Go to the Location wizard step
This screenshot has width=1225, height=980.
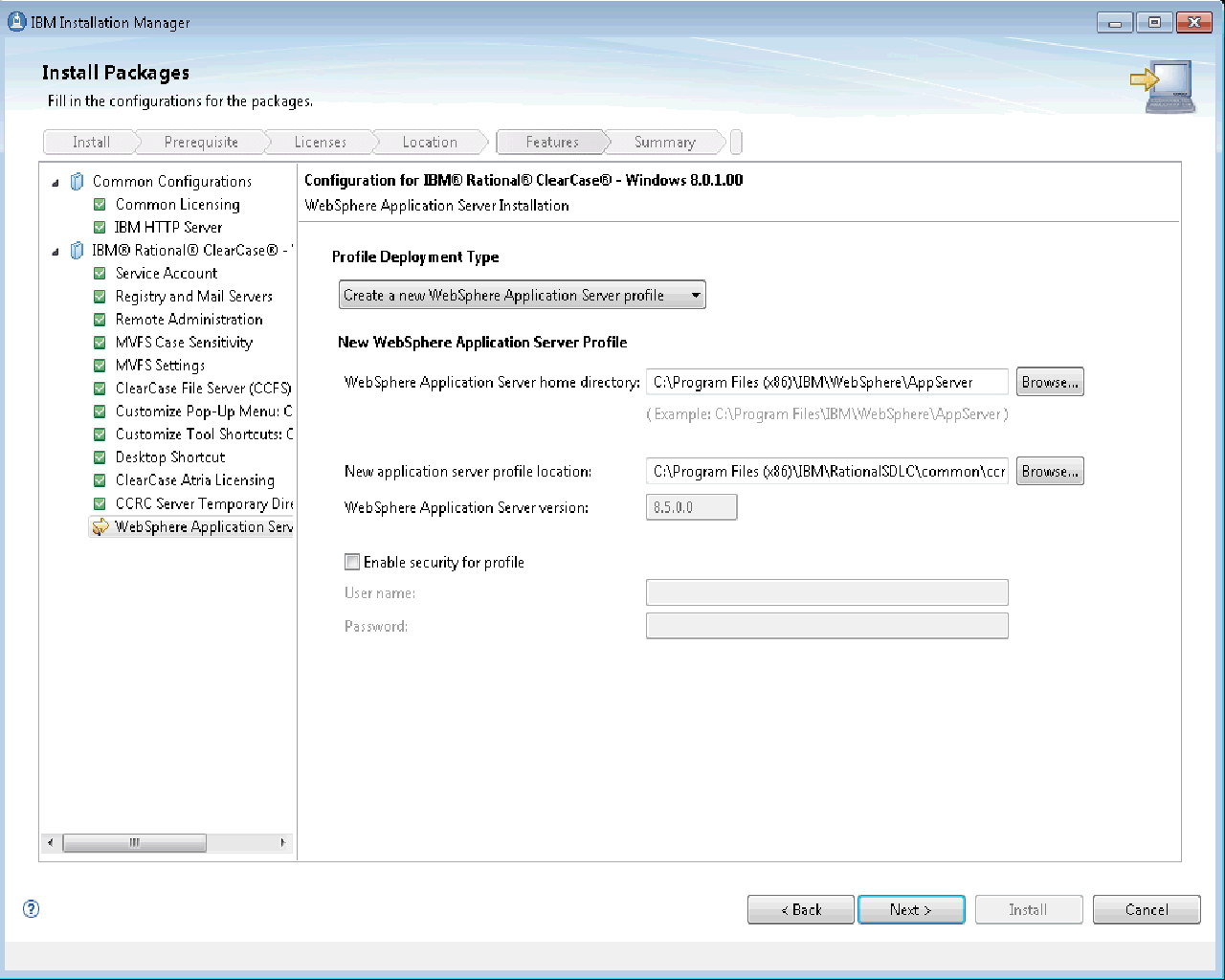point(430,142)
